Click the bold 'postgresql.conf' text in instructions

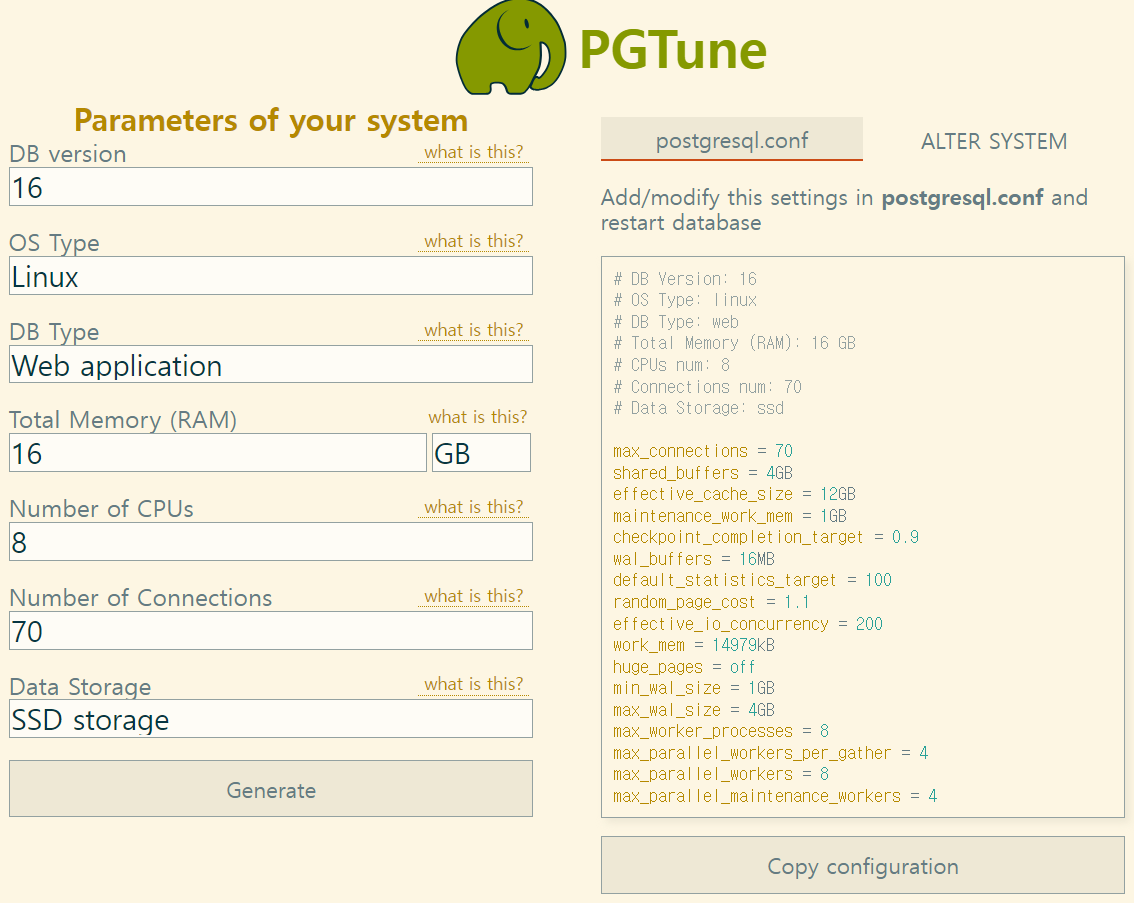click(962, 197)
